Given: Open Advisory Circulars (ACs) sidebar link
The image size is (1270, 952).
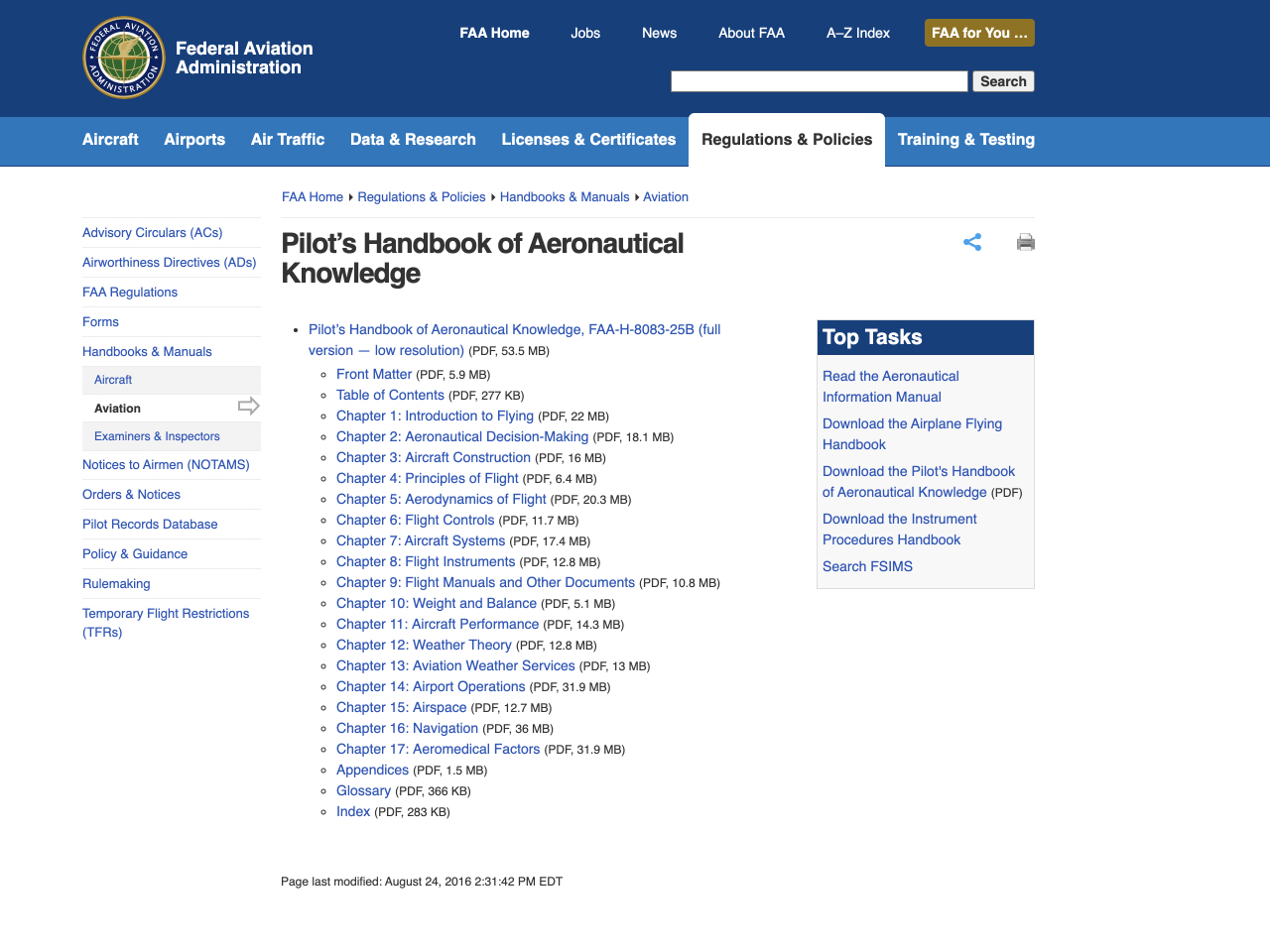Looking at the screenshot, I should pos(152,233).
